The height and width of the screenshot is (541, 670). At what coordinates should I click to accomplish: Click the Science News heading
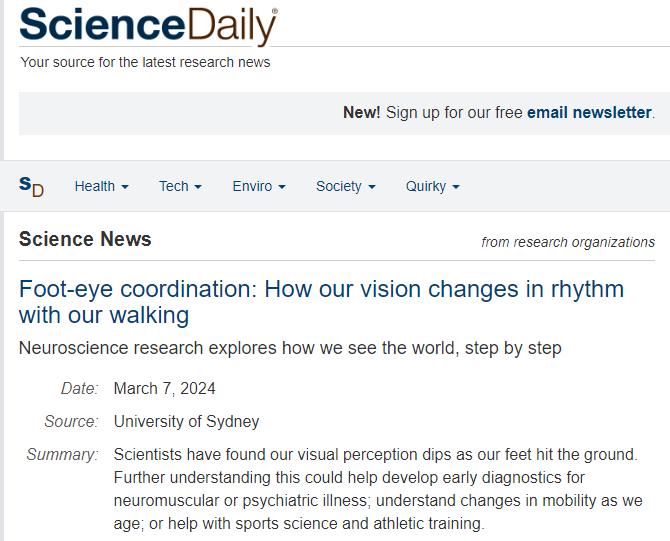(x=85, y=239)
